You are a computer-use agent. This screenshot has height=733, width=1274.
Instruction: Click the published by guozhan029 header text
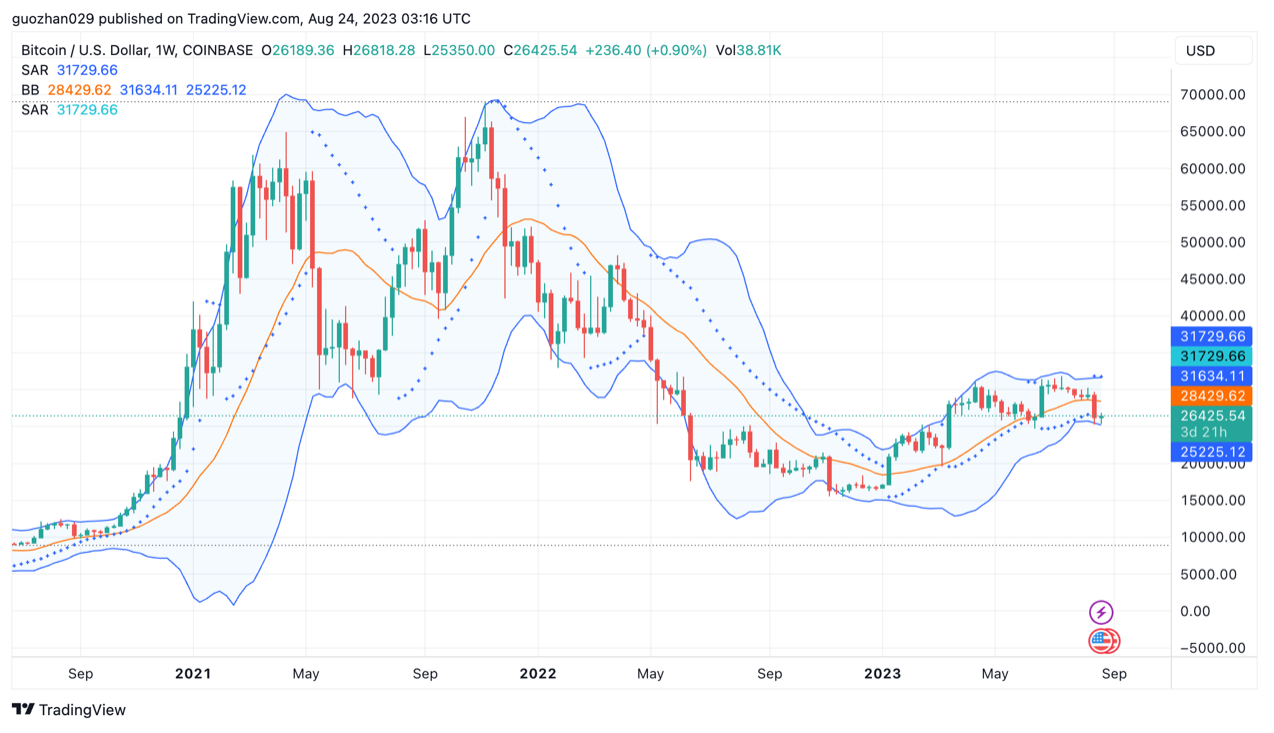point(241,19)
